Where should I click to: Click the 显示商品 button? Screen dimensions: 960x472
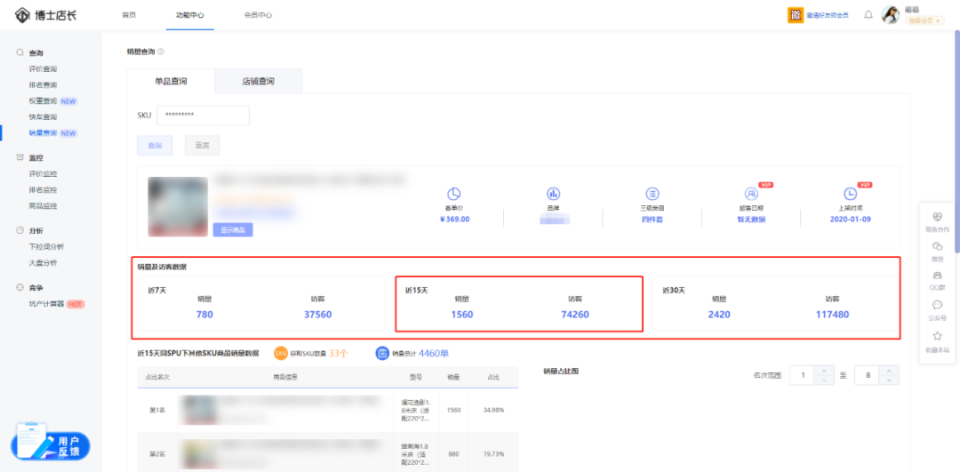coord(232,229)
